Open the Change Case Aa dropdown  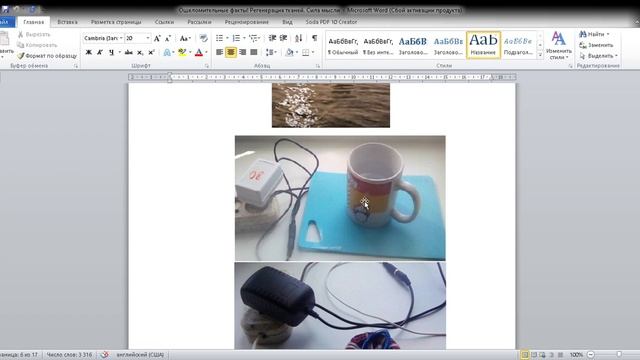coord(185,38)
